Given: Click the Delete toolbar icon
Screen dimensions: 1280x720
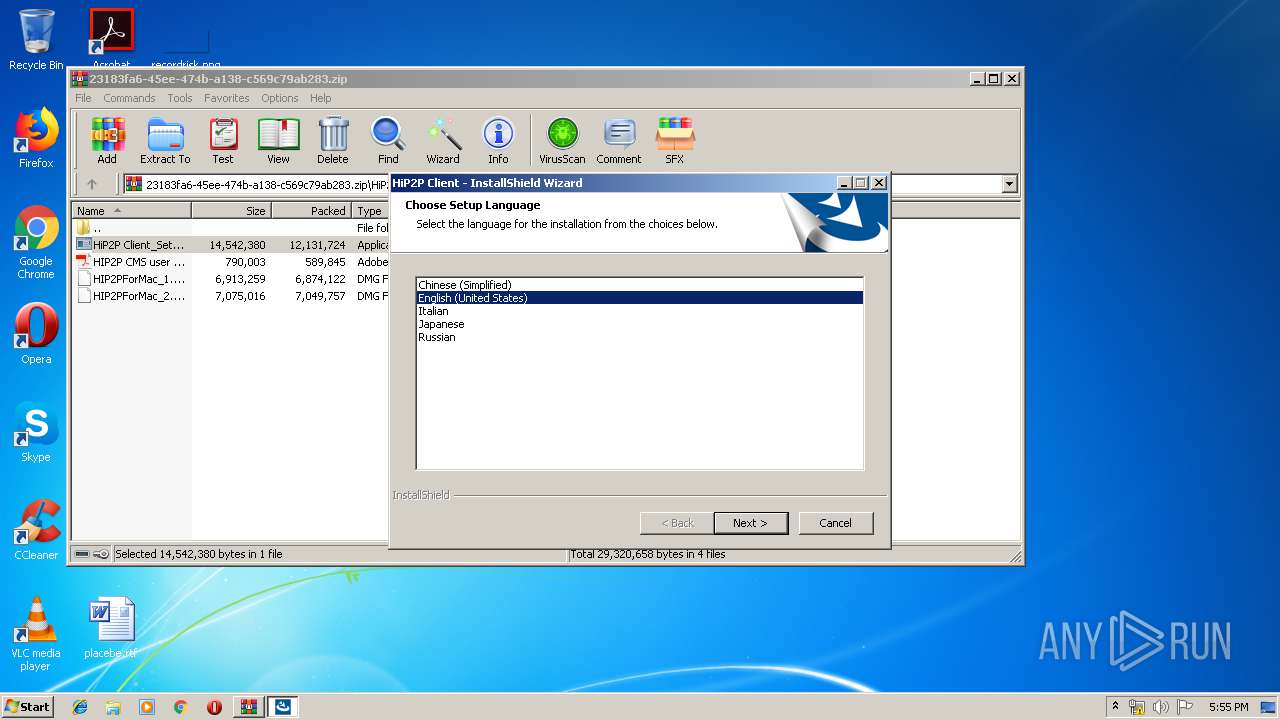Looking at the screenshot, I should click(333, 140).
